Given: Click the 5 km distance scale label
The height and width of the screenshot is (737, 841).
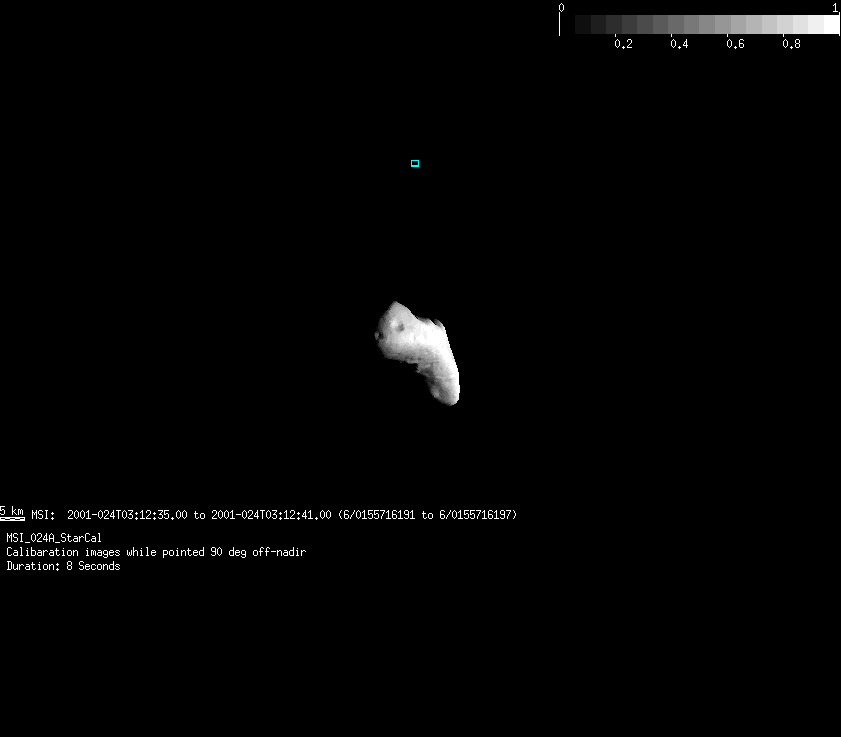Looking at the screenshot, I should (12, 512).
